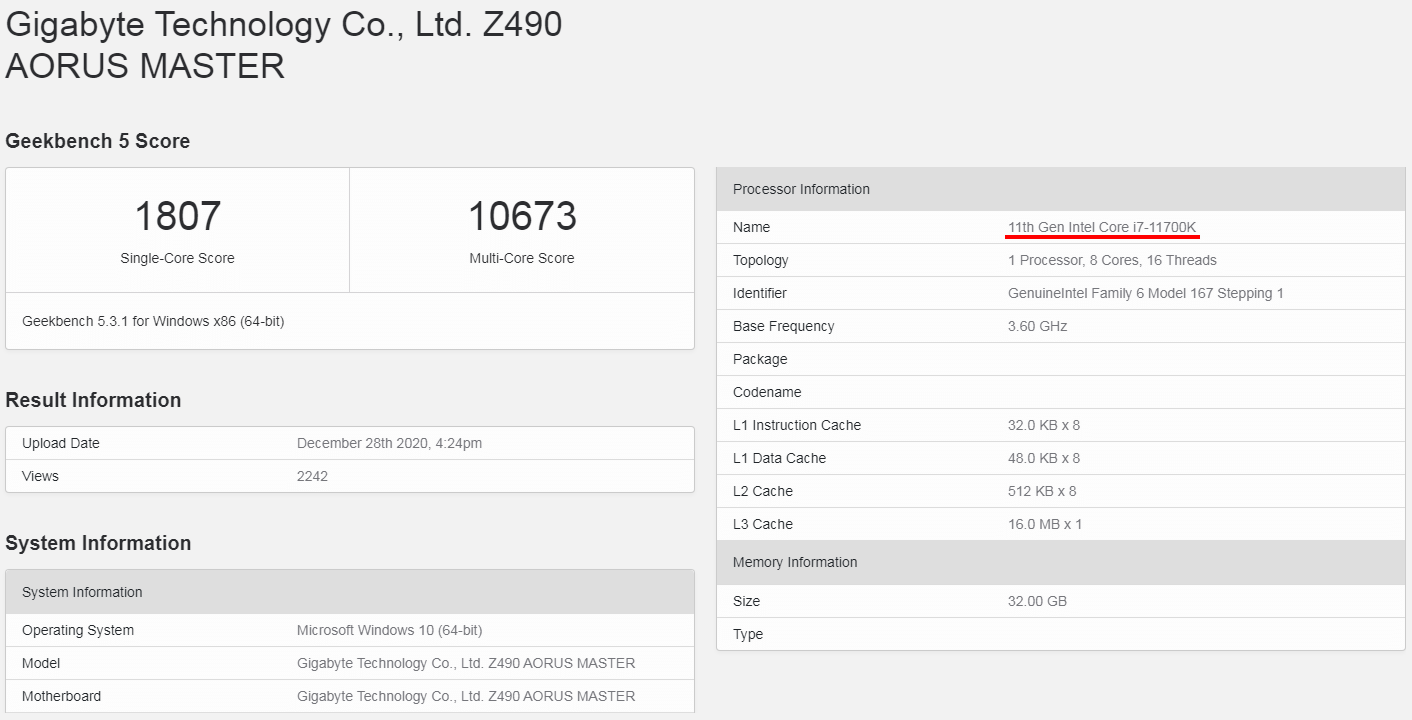Click the Views label

click(40, 476)
